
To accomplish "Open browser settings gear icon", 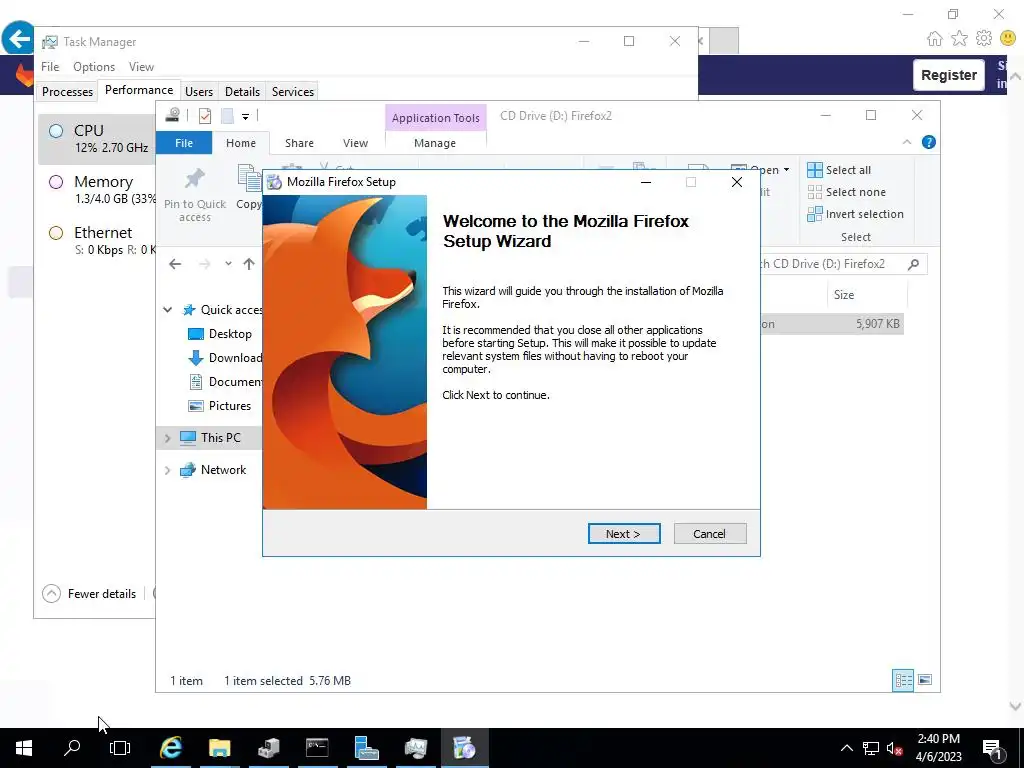I will coord(984,39).
